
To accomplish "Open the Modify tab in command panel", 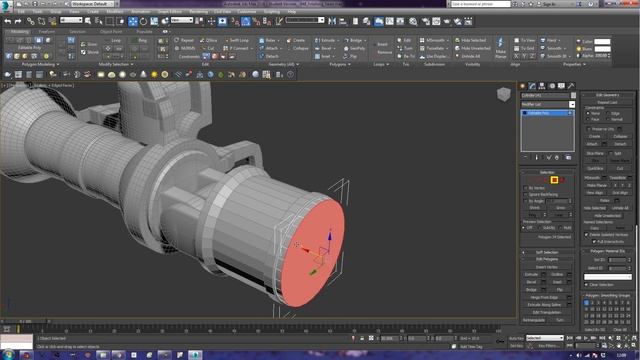I will pos(532,86).
